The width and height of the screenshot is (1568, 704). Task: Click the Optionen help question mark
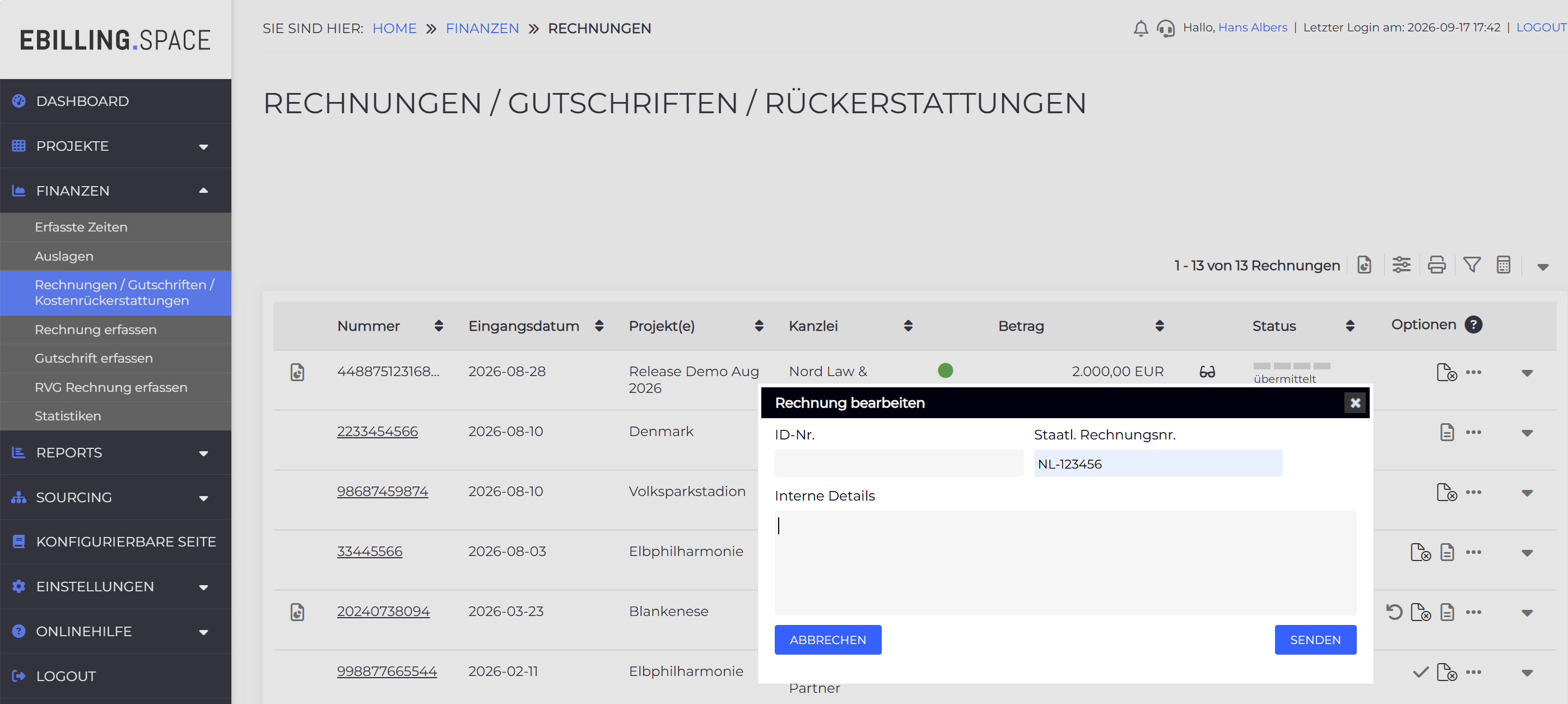1473,325
